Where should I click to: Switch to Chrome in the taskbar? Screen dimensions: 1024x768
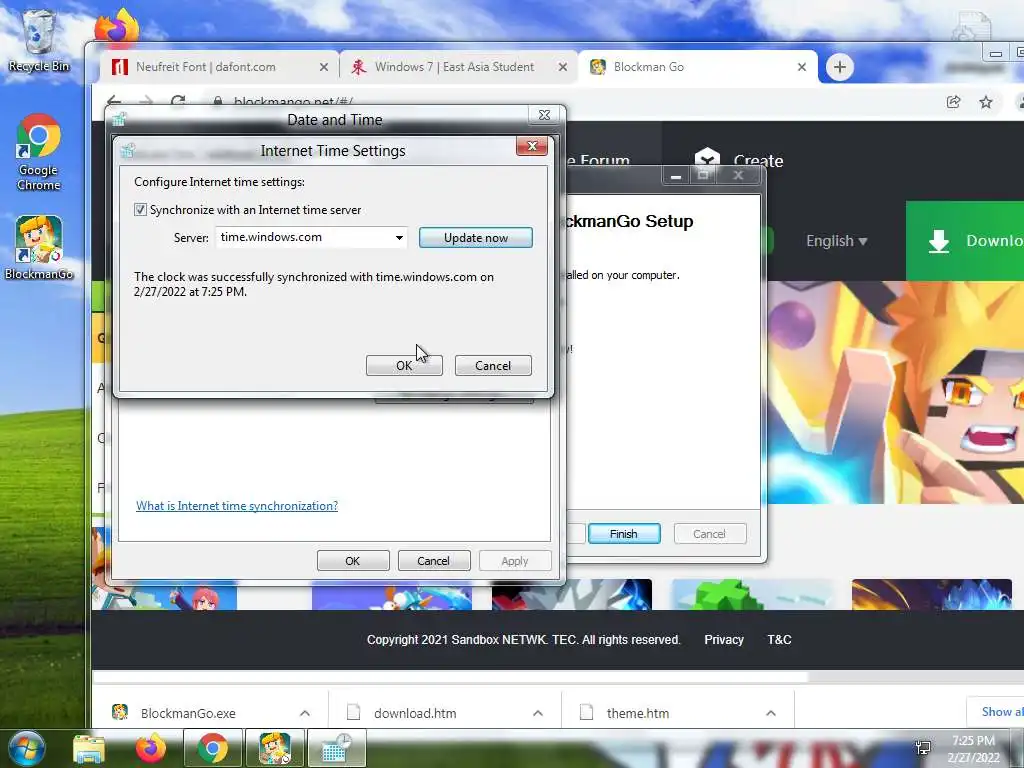click(212, 749)
